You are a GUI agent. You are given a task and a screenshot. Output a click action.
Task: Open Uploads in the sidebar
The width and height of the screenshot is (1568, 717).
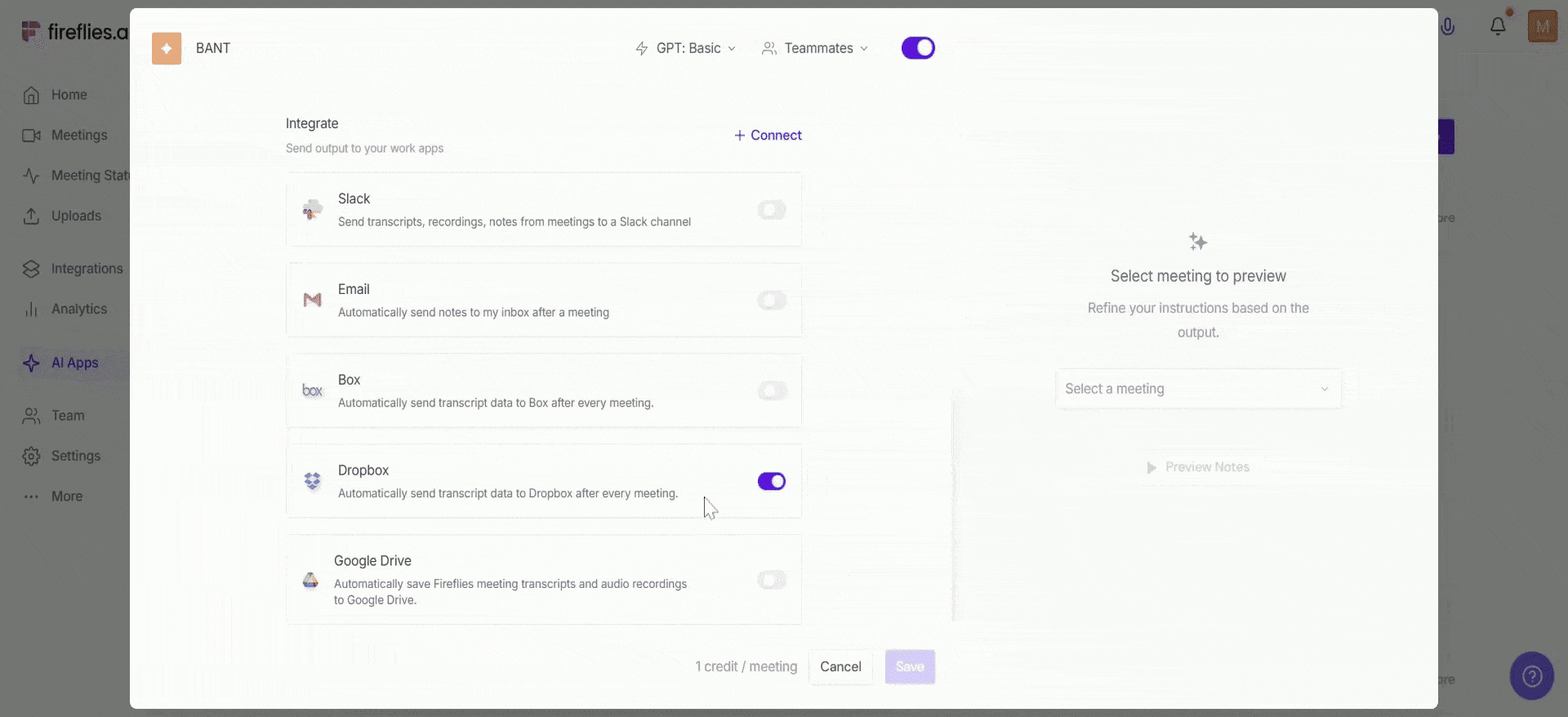(77, 216)
